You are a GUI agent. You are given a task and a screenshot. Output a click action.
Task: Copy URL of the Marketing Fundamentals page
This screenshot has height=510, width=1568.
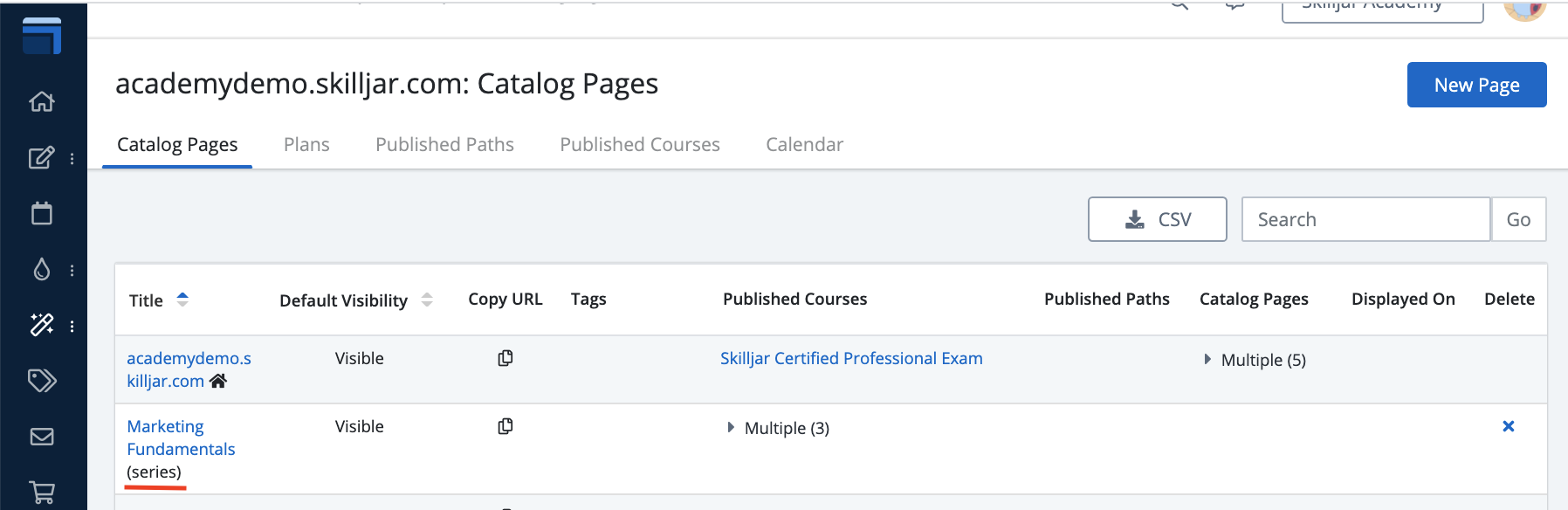(505, 426)
